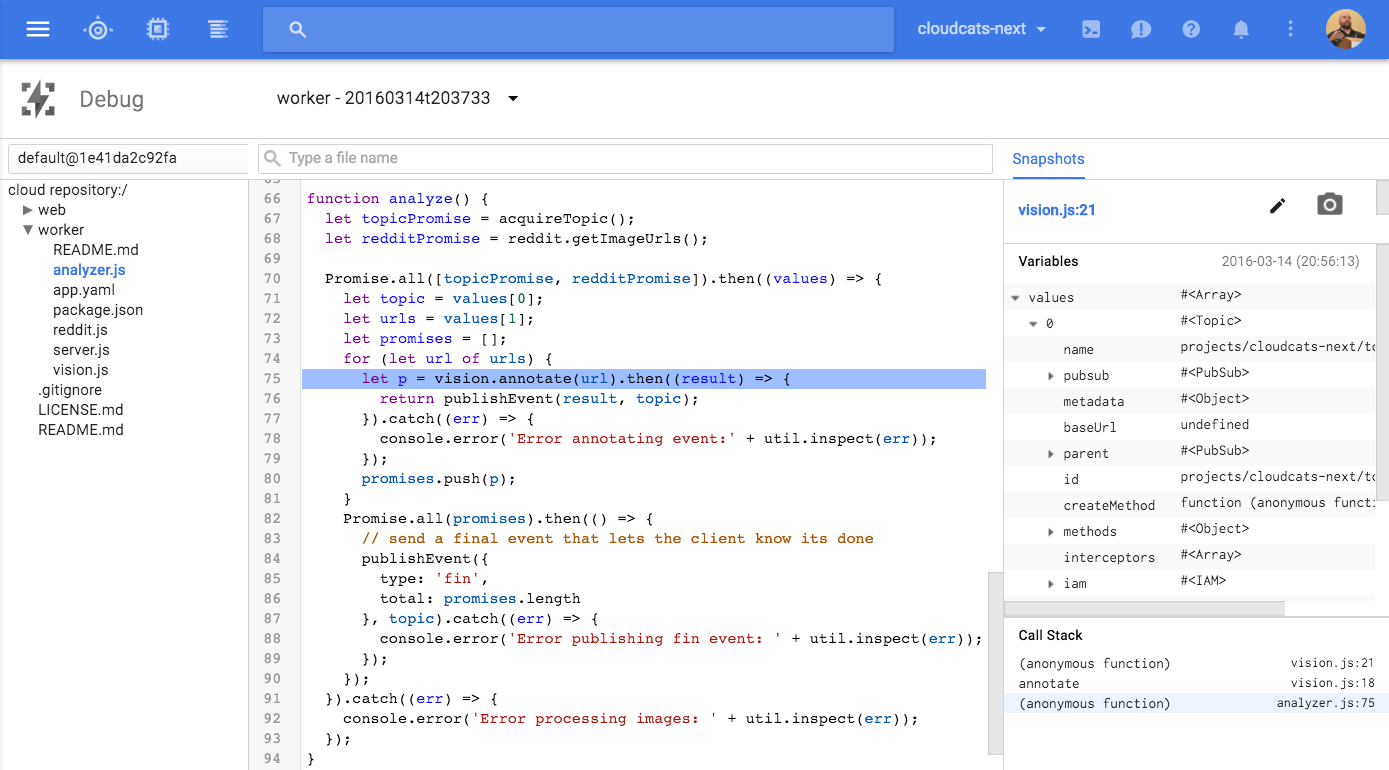Viewport: 1389px width, 770px height.
Task: Activate Cloud Shell terminal icon
Action: tap(1092, 29)
